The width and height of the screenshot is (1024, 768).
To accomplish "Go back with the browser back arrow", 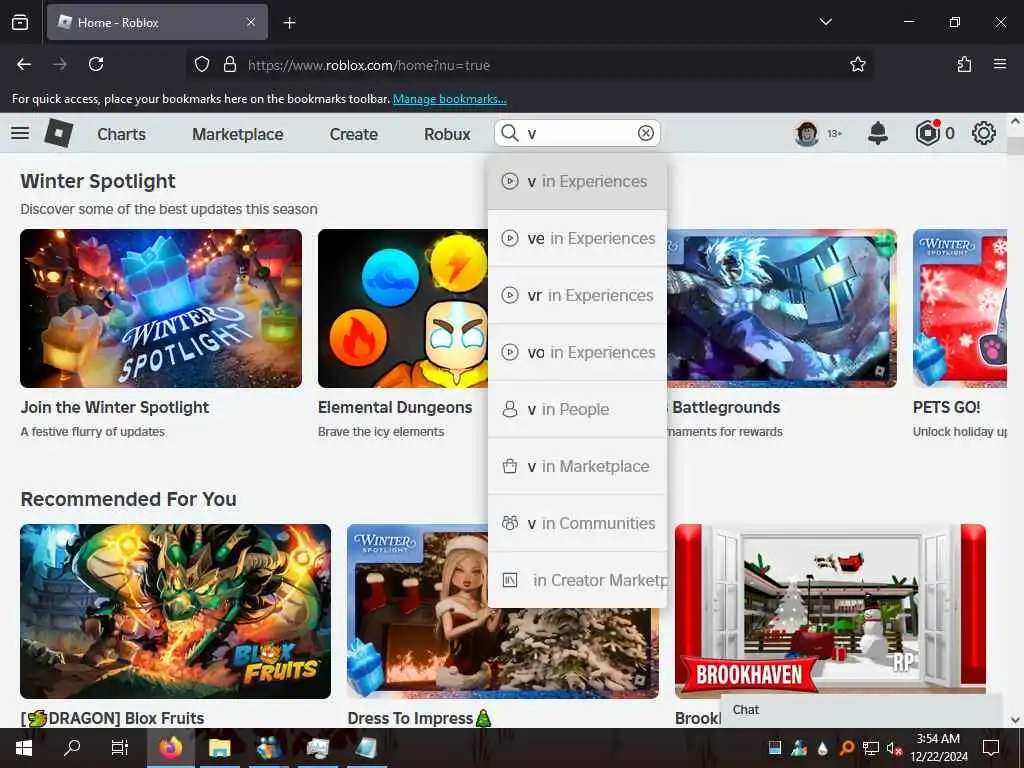I will (x=24, y=64).
